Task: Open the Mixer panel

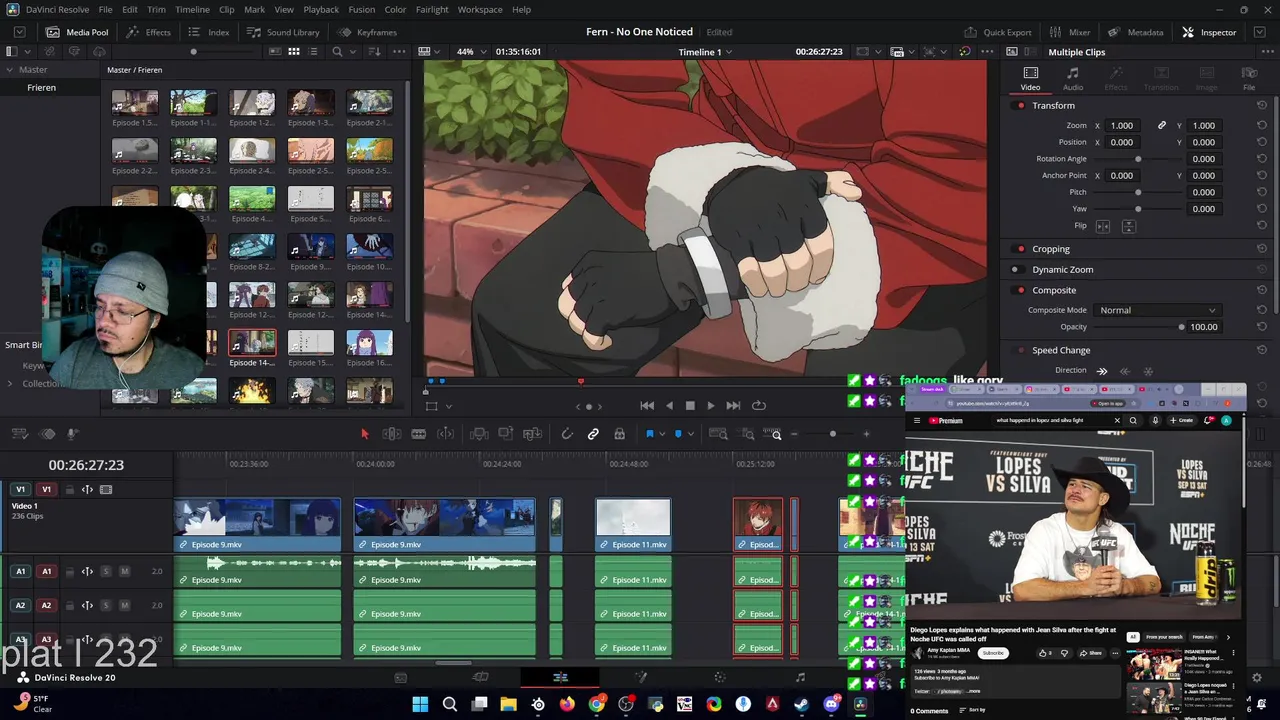Action: pyautogui.click(x=1070, y=32)
